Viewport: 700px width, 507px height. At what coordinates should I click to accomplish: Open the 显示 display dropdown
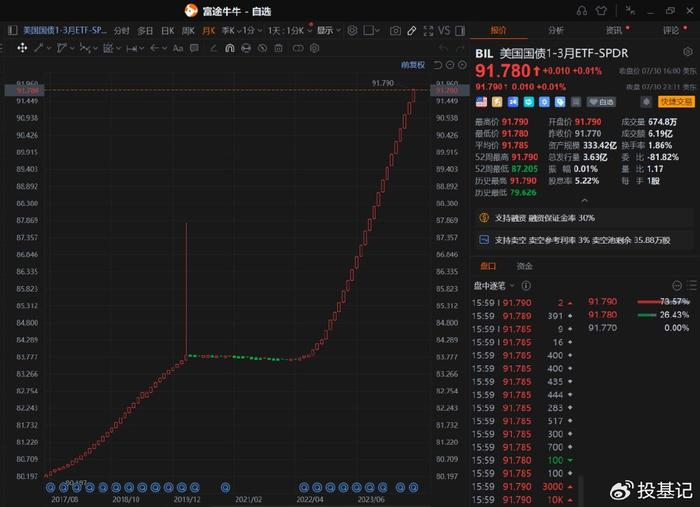(x=329, y=30)
